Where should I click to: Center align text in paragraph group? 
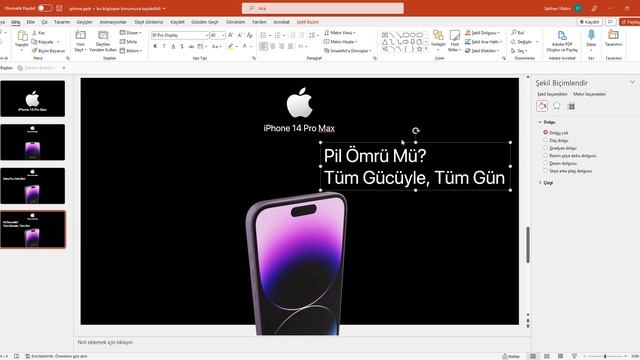273,47
